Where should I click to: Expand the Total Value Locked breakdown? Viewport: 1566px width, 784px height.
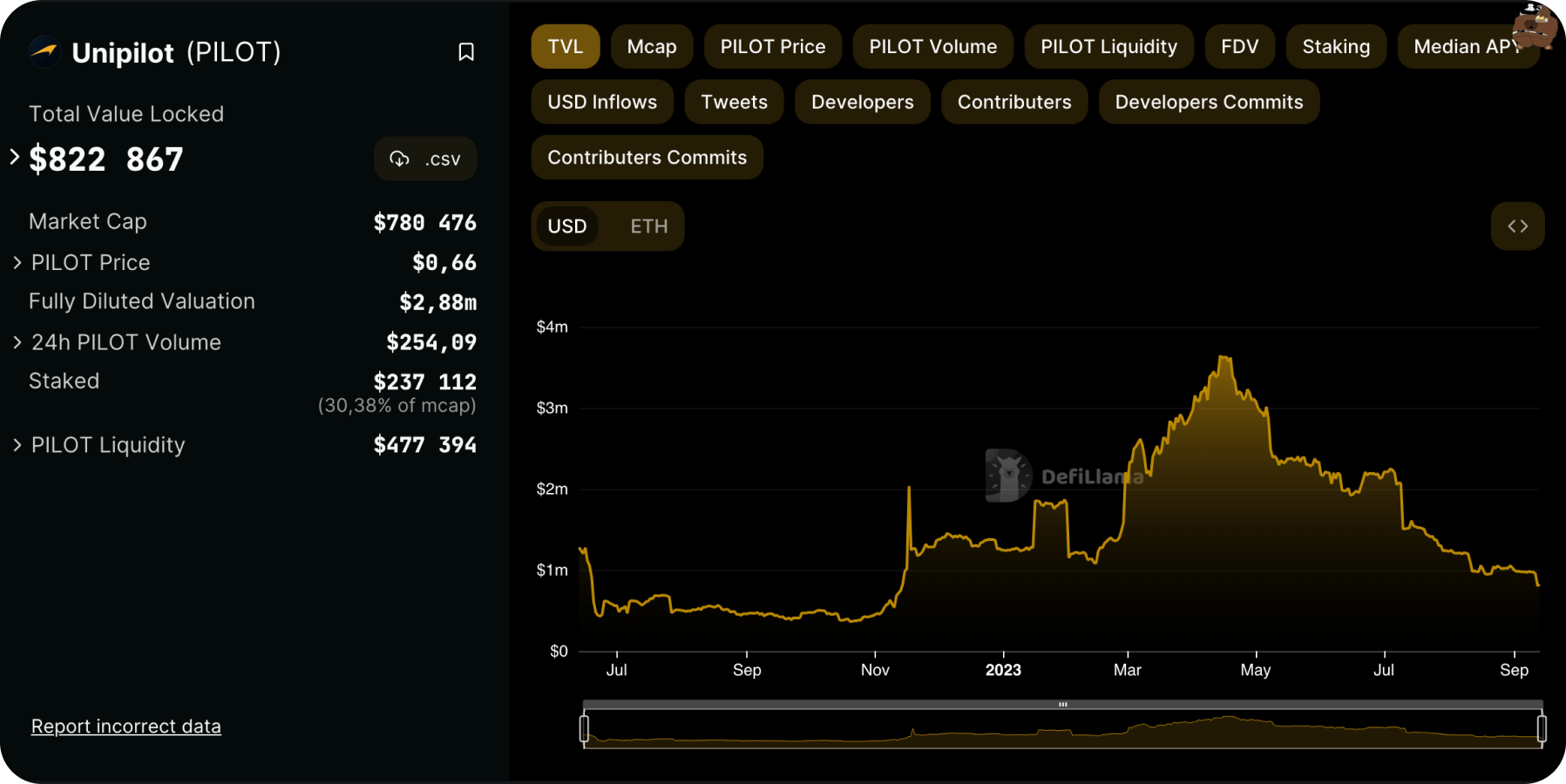click(x=15, y=158)
